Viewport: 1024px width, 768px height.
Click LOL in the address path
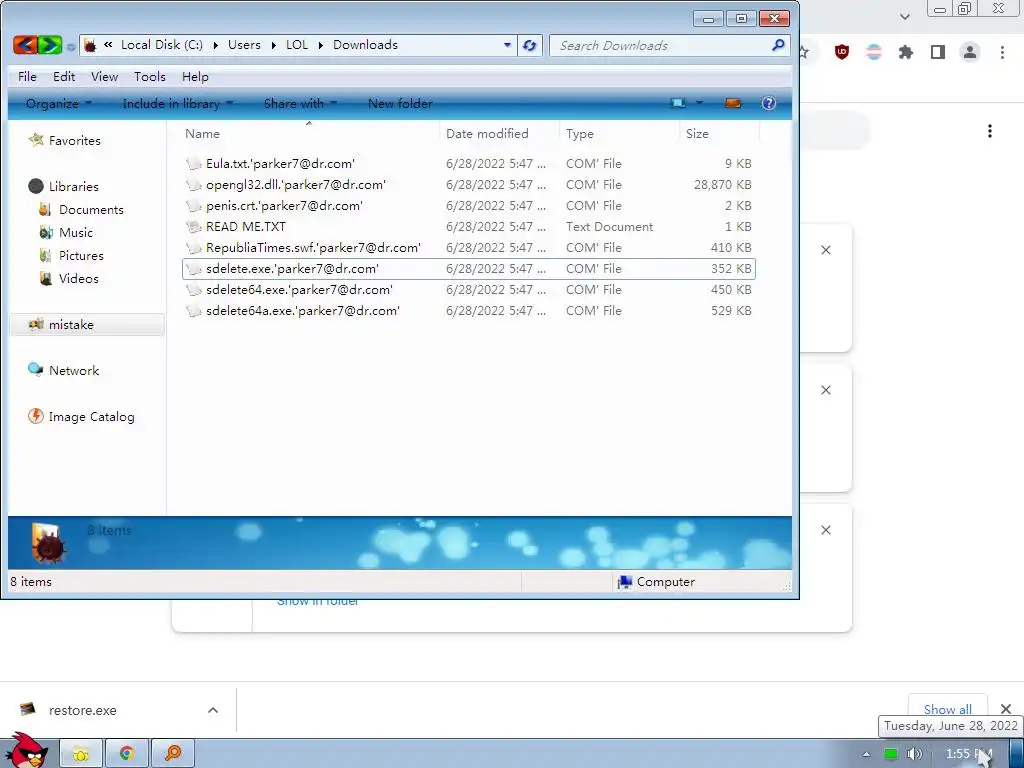[x=296, y=45]
